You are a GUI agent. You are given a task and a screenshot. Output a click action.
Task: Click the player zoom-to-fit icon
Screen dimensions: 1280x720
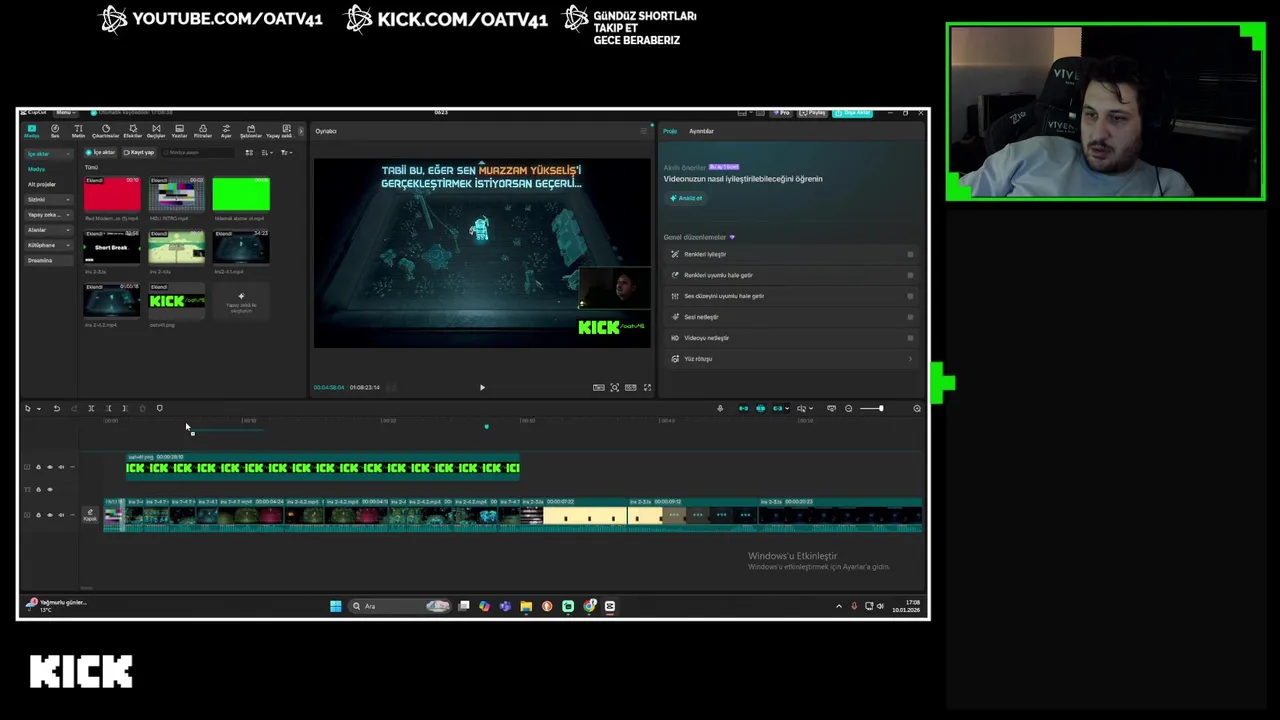point(615,387)
